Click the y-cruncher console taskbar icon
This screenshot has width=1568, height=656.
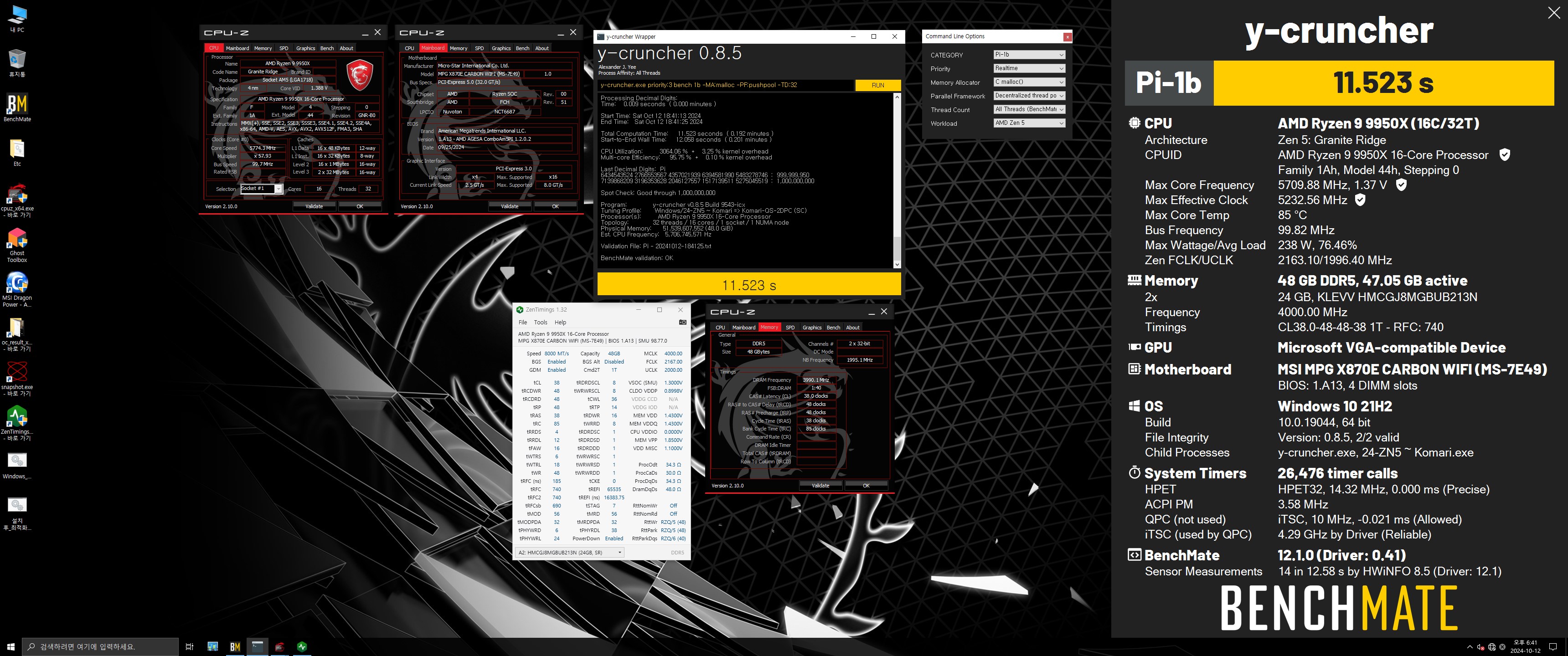point(258,646)
